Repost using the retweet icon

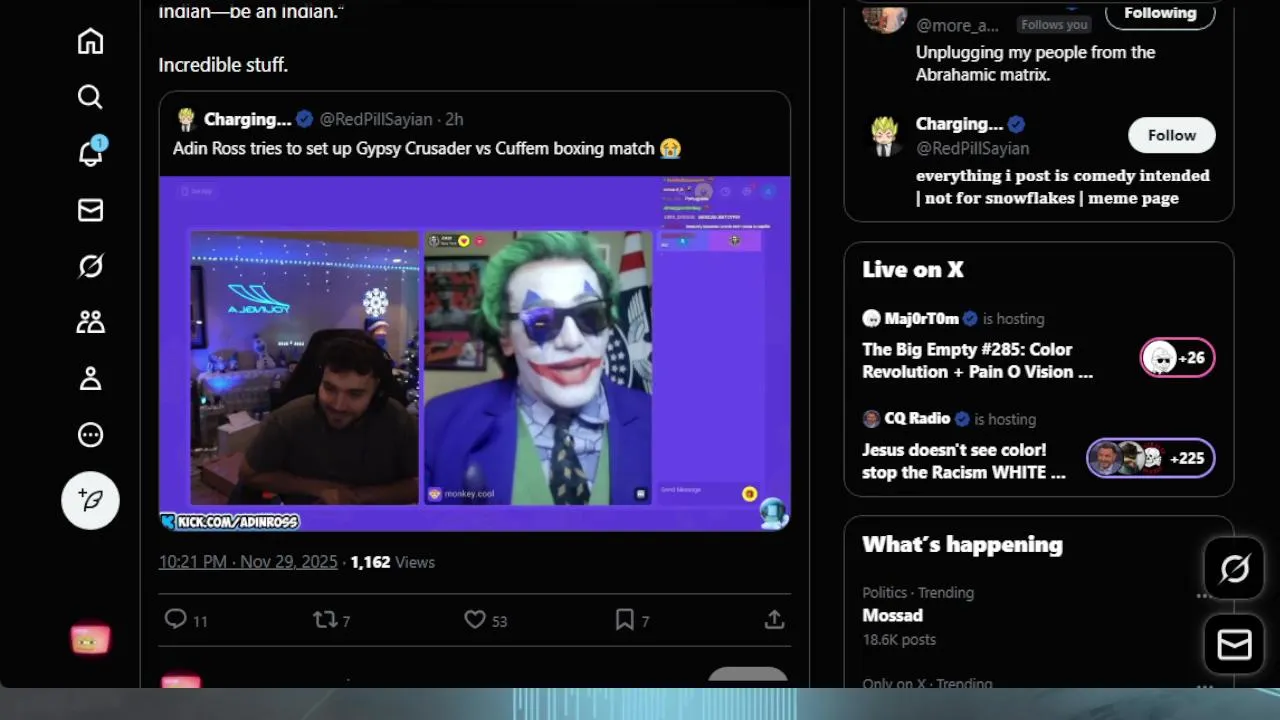pyautogui.click(x=325, y=620)
